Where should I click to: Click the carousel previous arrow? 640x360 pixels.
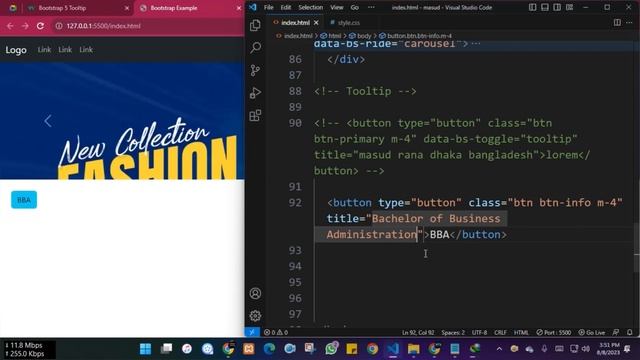point(48,121)
